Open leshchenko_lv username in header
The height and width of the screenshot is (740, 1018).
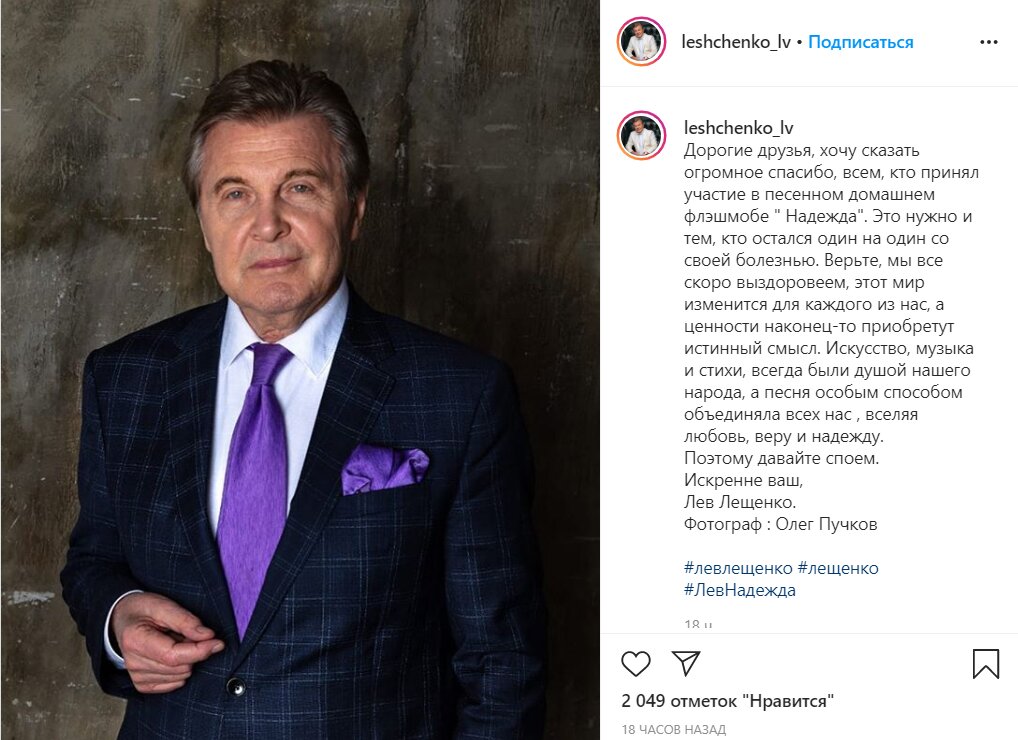pyautogui.click(x=736, y=42)
